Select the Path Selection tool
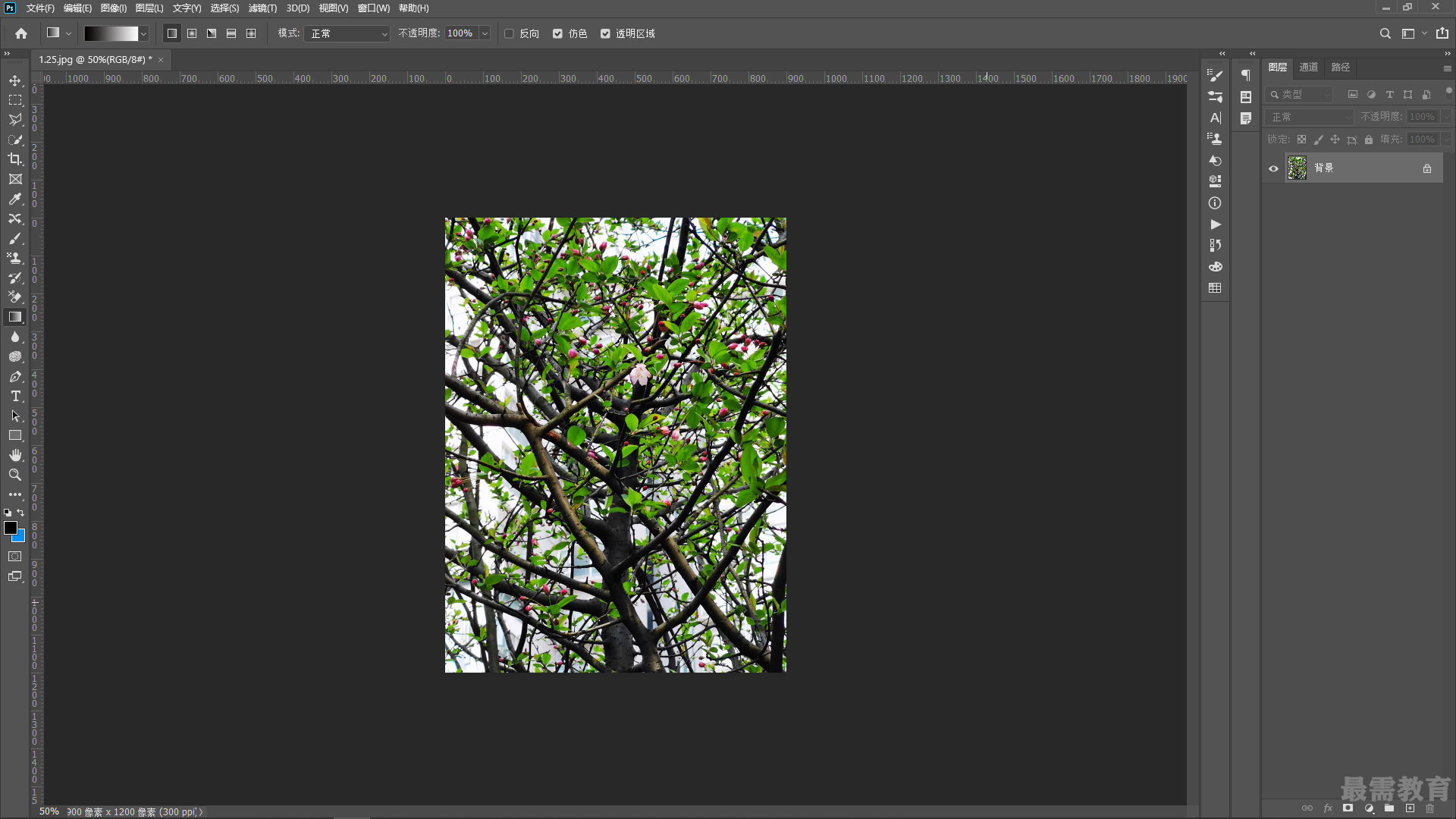 pyautogui.click(x=15, y=416)
